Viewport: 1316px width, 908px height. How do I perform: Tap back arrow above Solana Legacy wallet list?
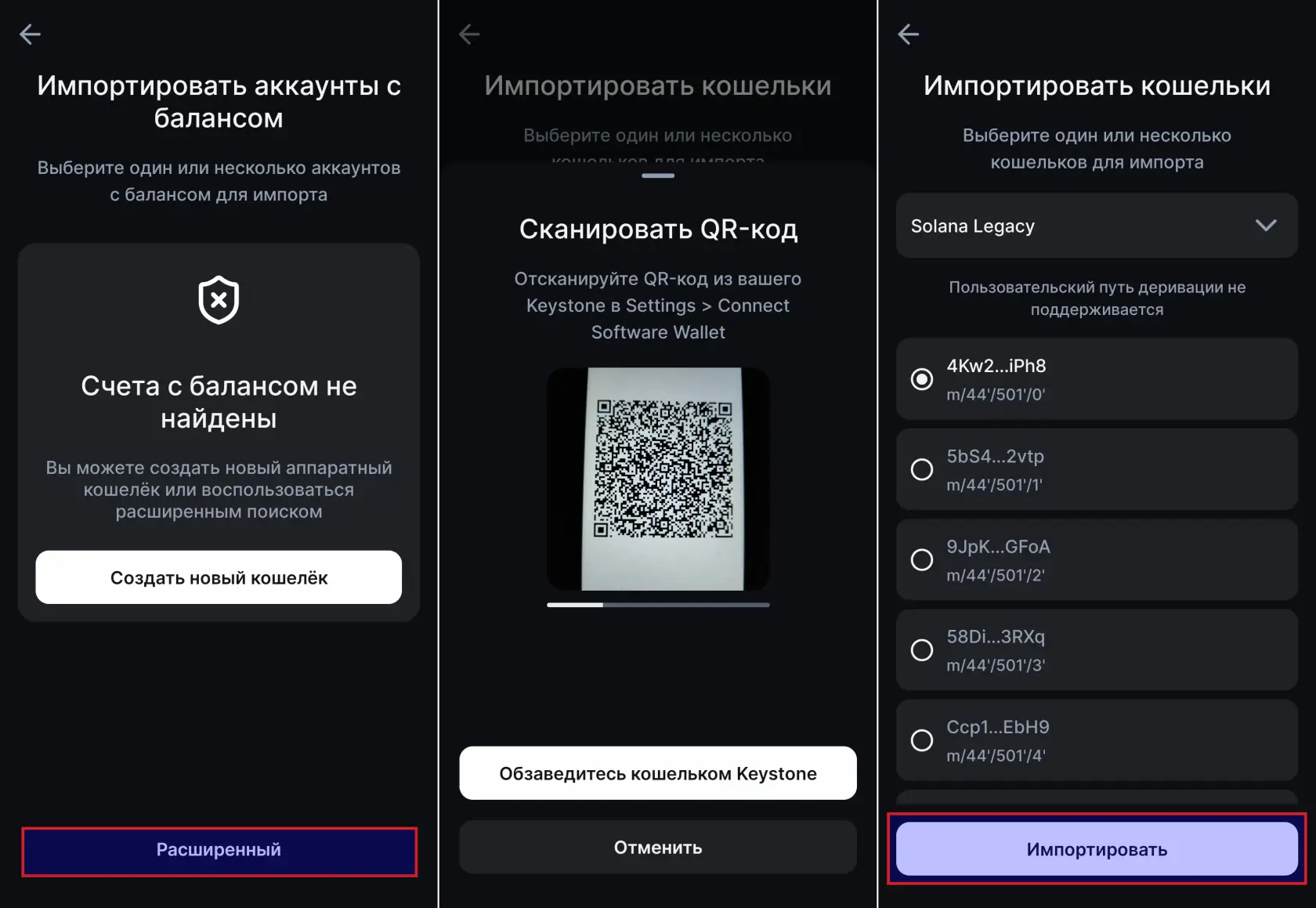pyautogui.click(x=908, y=34)
